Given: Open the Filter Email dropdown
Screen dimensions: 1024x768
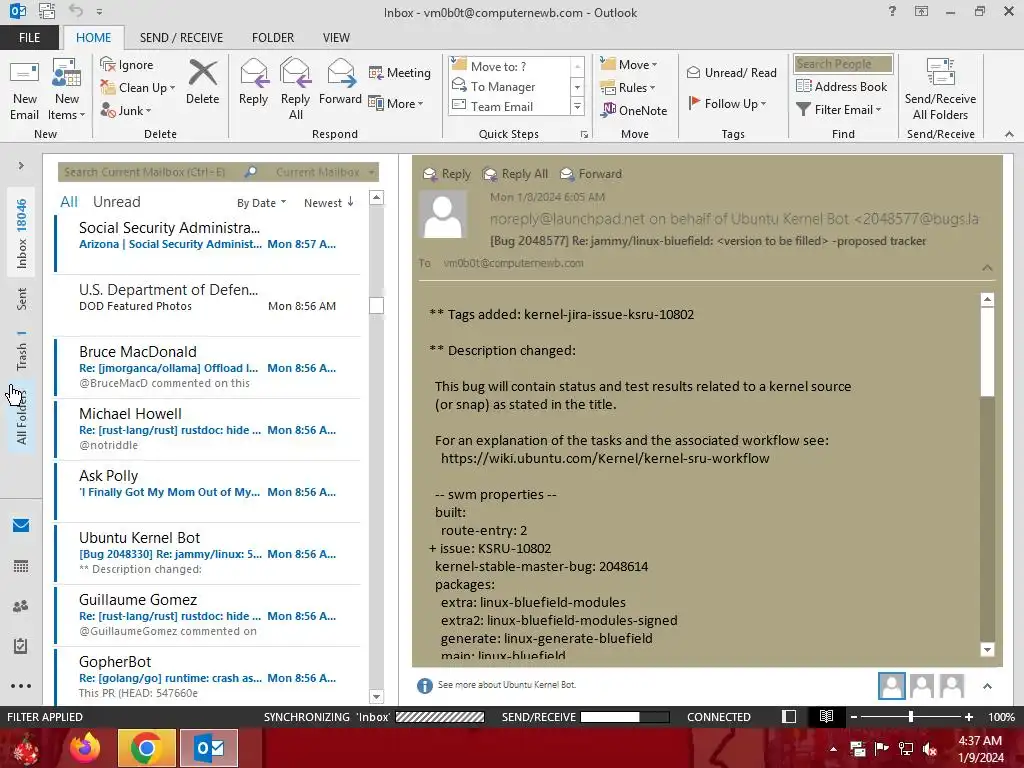Looking at the screenshot, I should tap(839, 110).
